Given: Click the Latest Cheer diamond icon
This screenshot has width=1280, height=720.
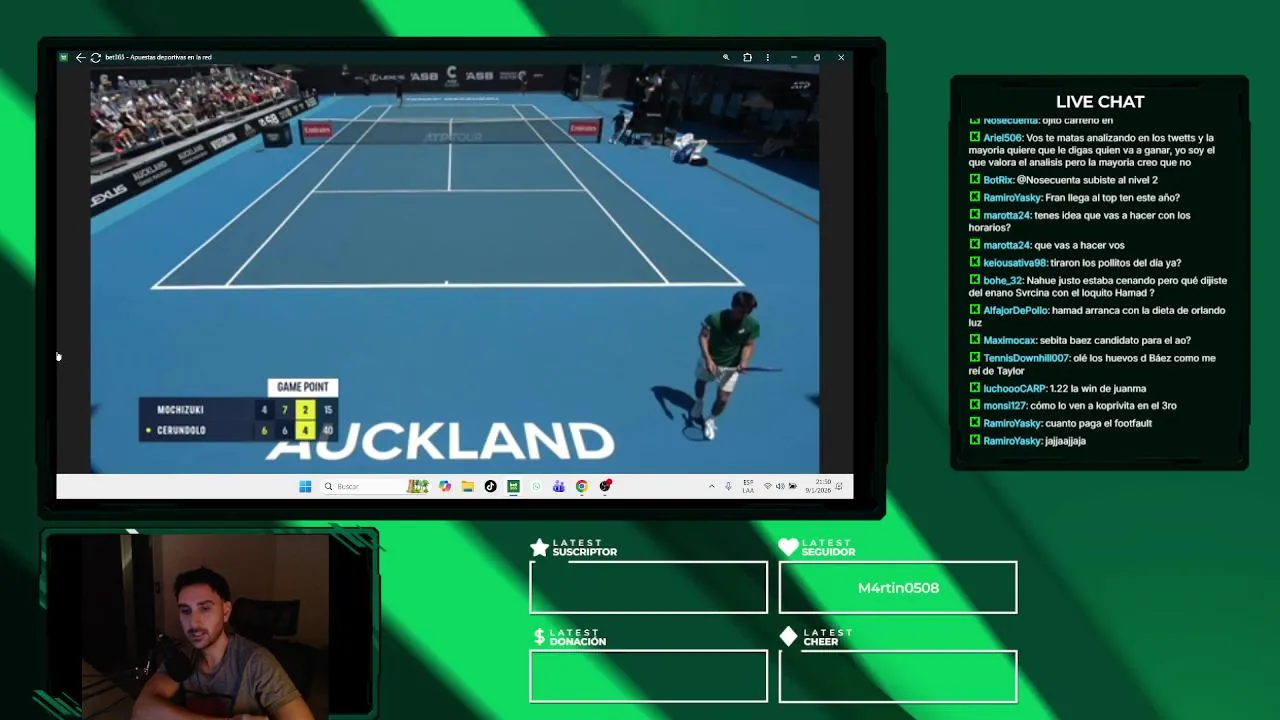Looking at the screenshot, I should click(x=789, y=636).
